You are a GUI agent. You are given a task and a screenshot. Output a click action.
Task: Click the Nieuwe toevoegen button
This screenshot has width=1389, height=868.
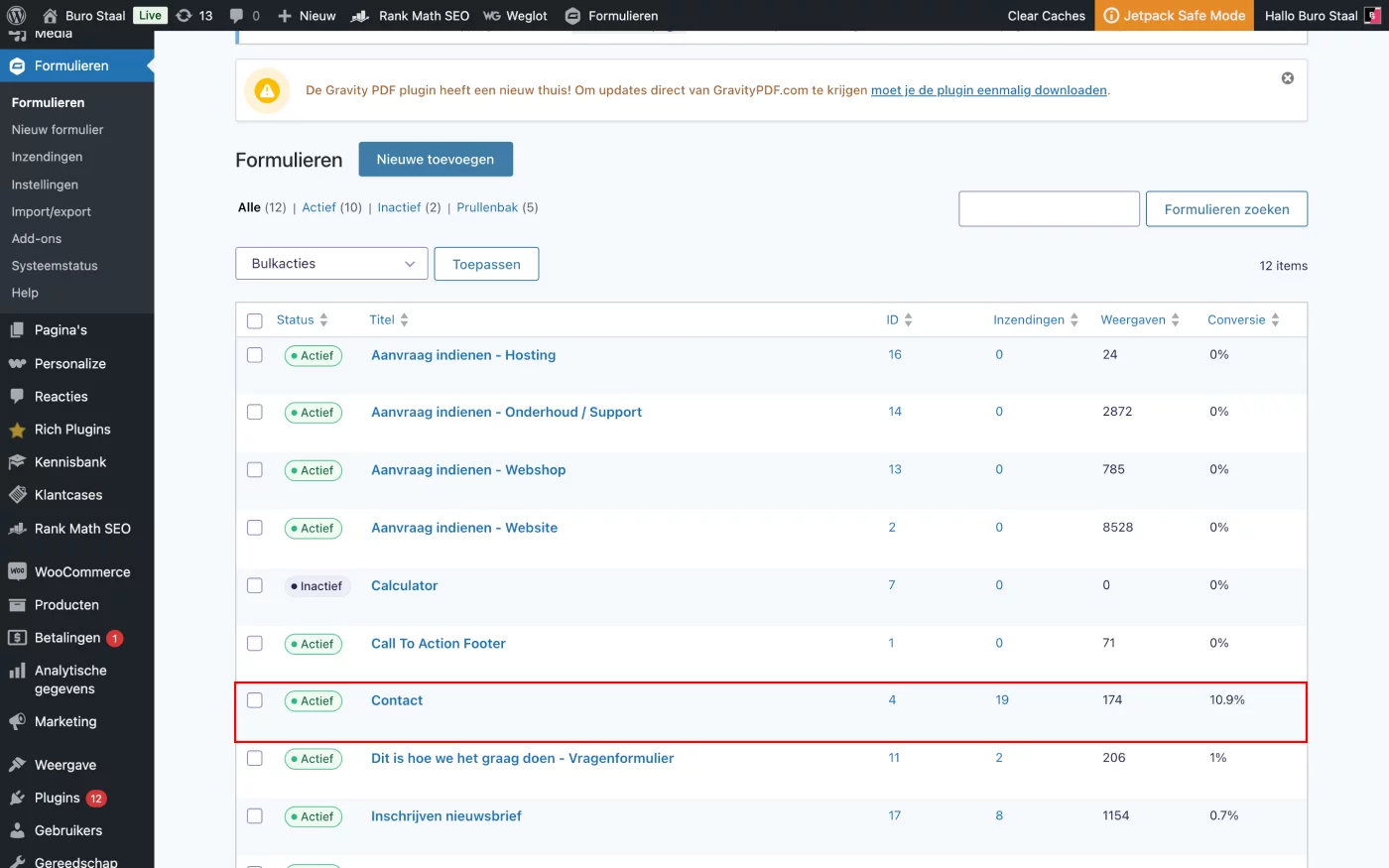point(436,160)
